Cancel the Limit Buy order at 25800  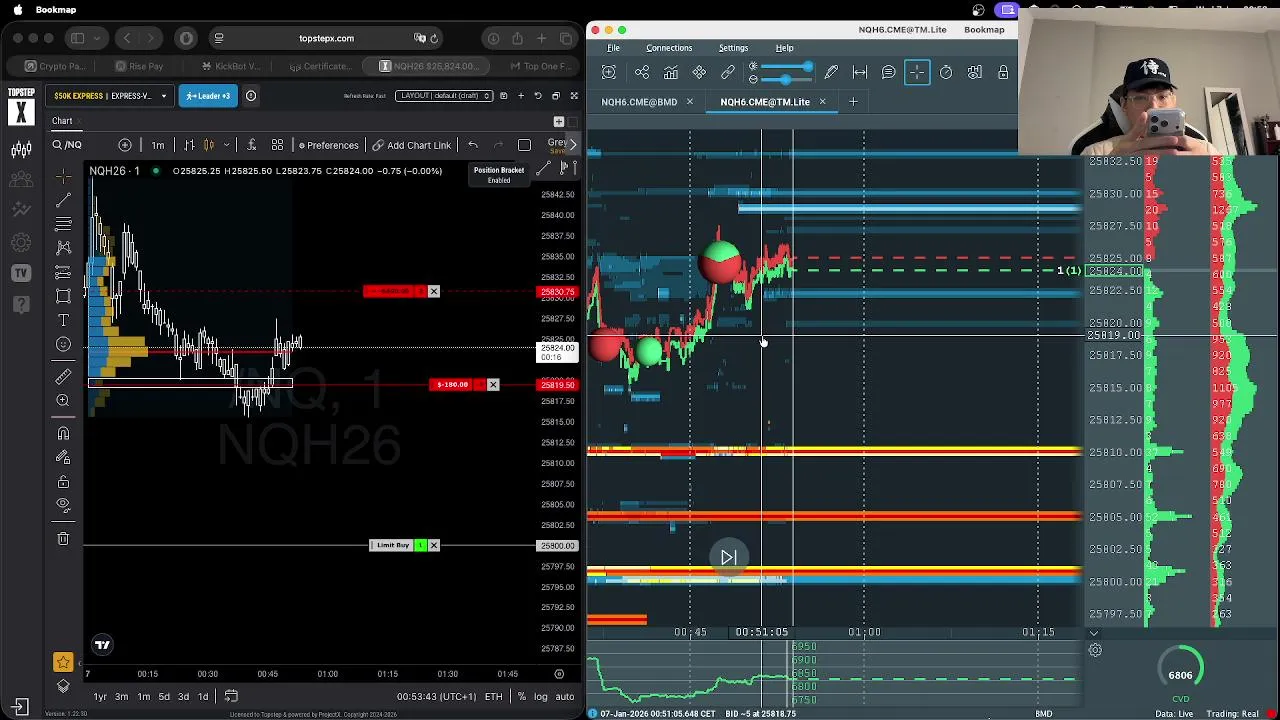coord(433,545)
